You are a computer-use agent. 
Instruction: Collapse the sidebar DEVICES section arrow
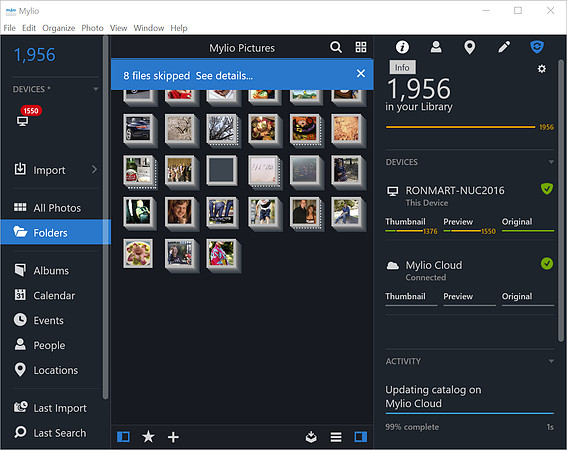click(95, 89)
